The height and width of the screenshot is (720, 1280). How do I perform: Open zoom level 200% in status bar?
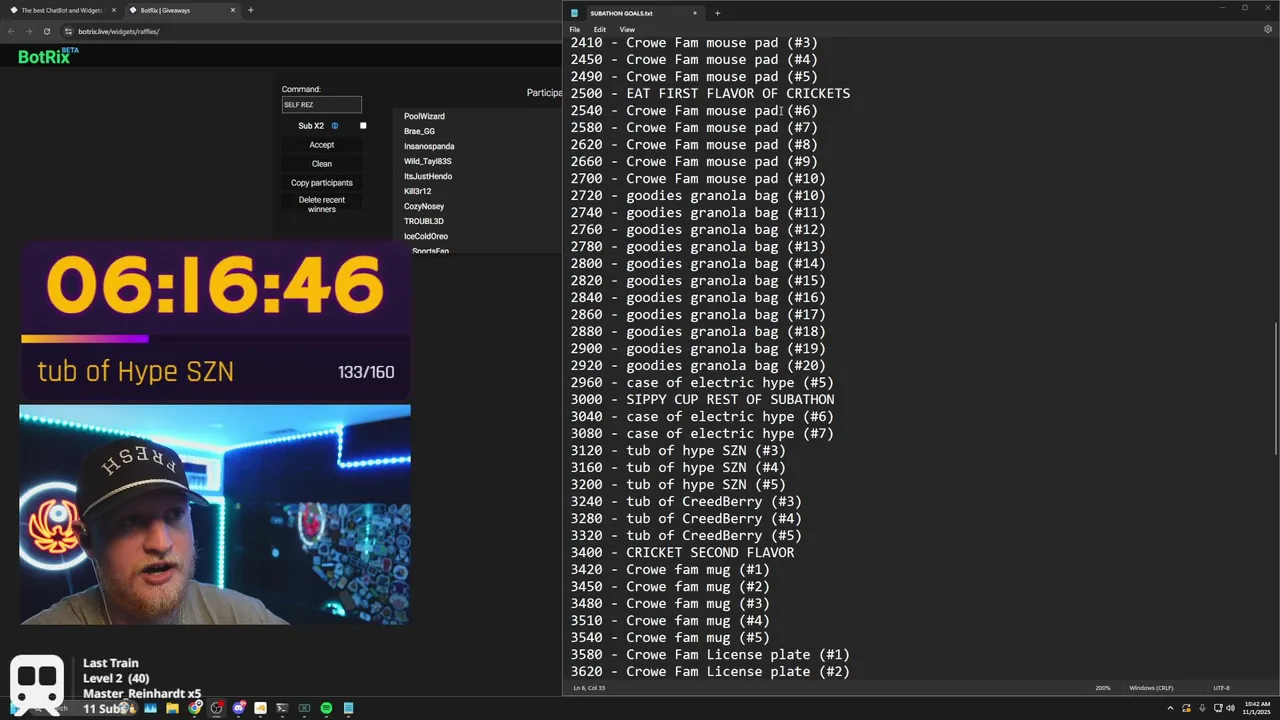pos(1103,688)
